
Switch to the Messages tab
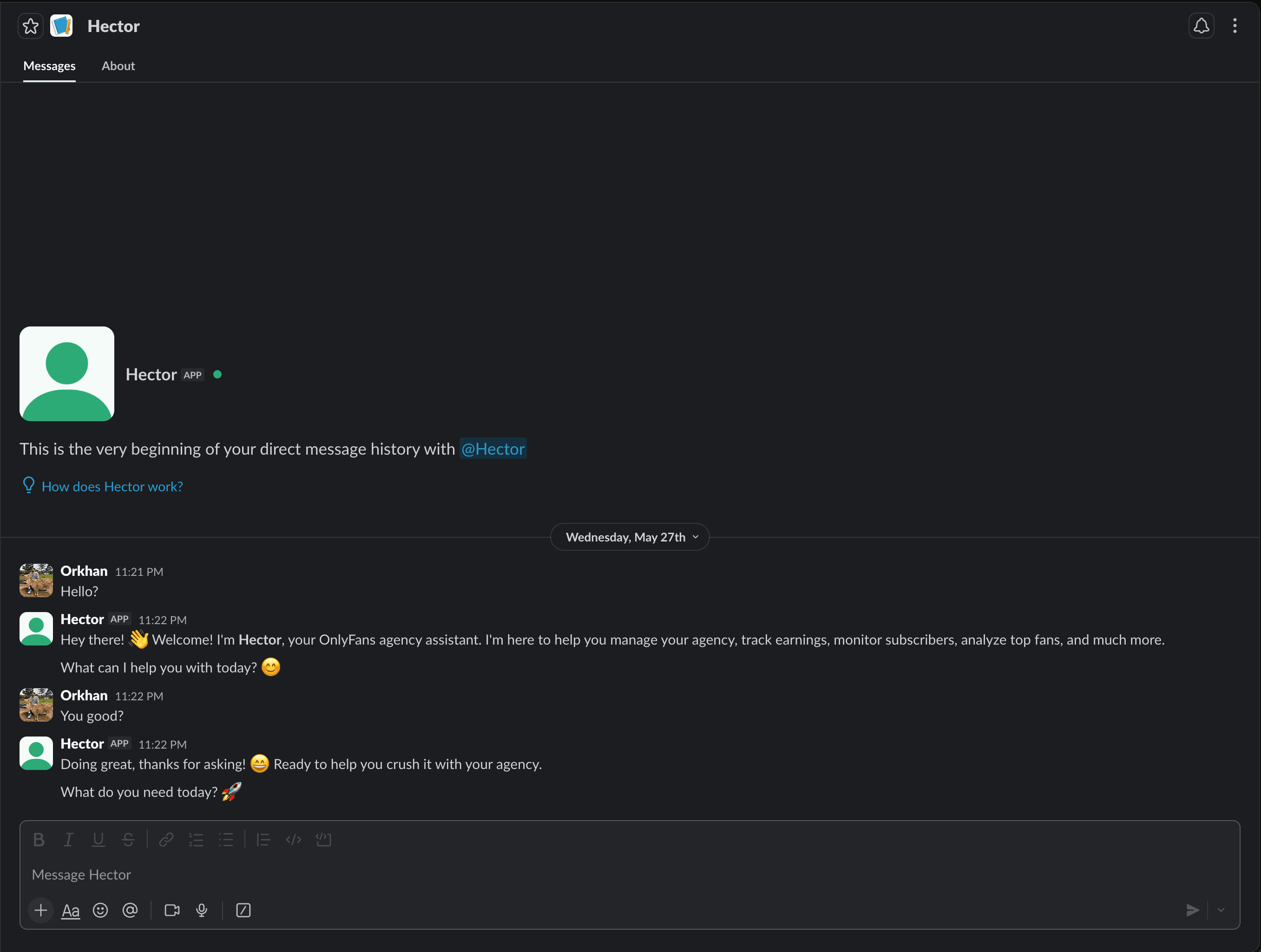(50, 66)
